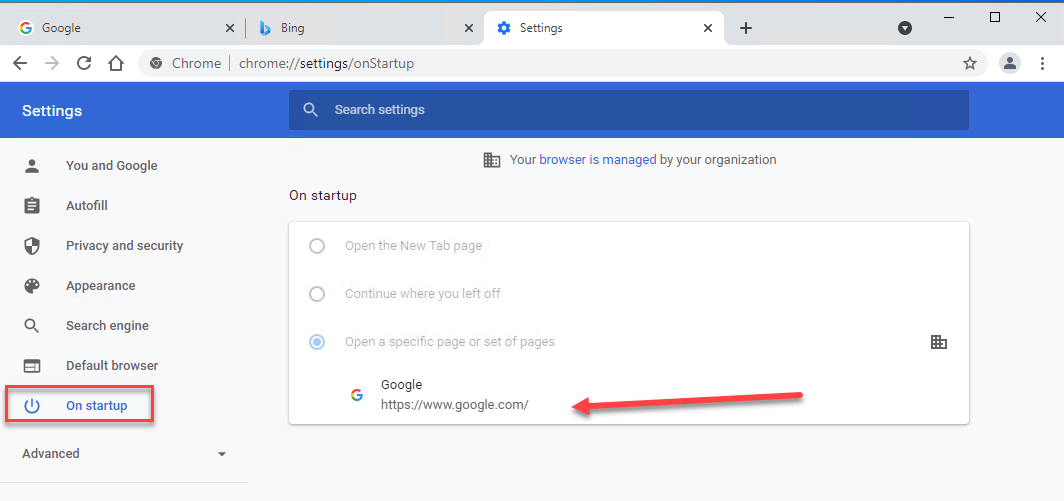Click the On startup section heading

[x=323, y=196]
